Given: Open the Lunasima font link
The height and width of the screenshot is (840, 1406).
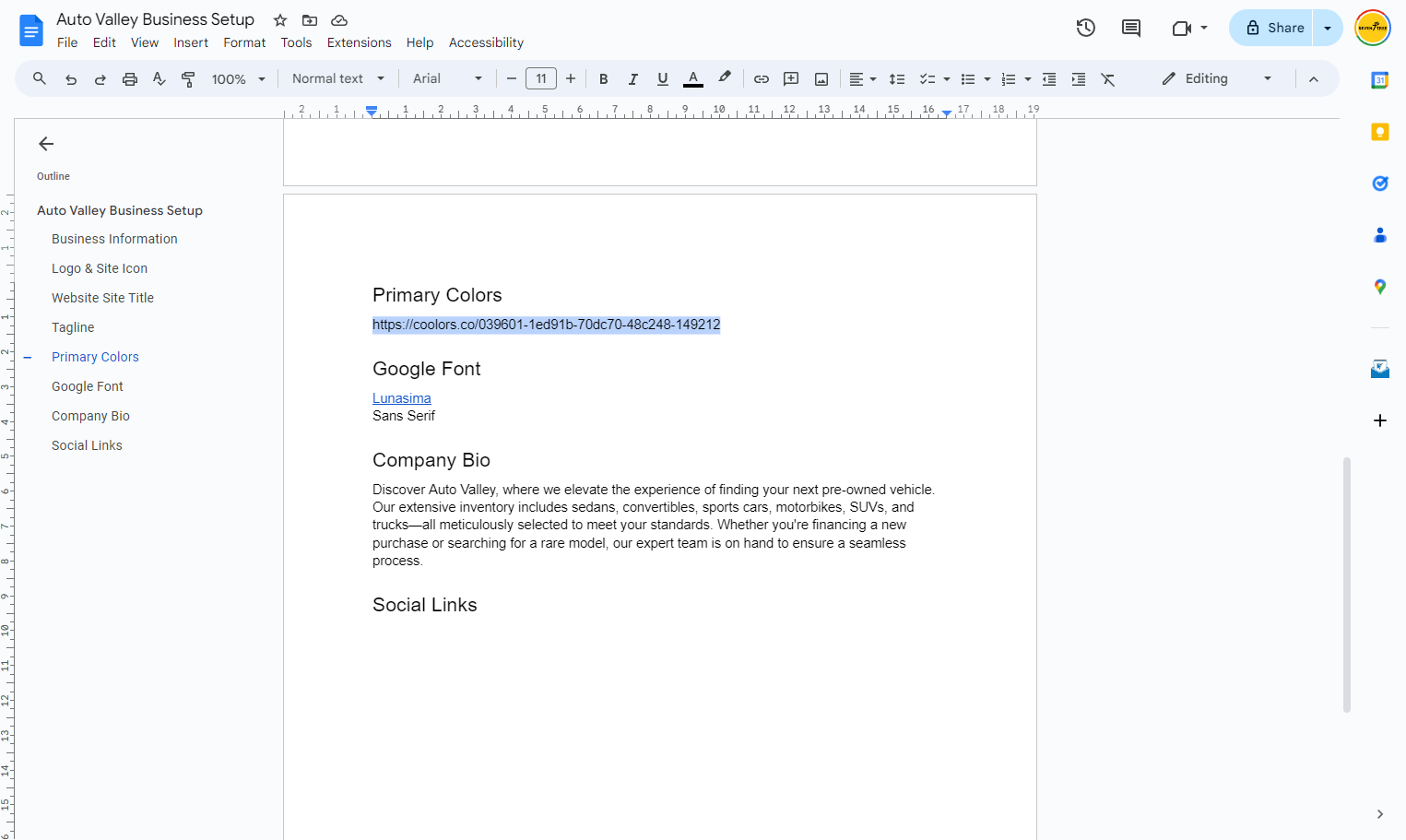Looking at the screenshot, I should point(402,398).
